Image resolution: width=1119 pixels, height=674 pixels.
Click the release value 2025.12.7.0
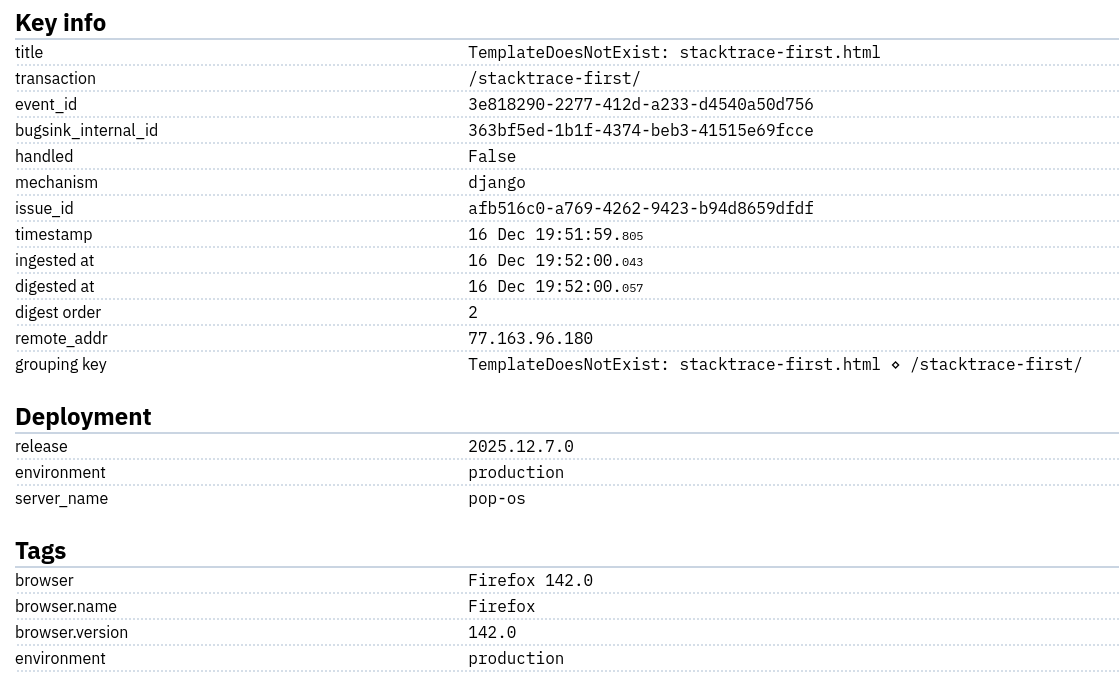(520, 446)
